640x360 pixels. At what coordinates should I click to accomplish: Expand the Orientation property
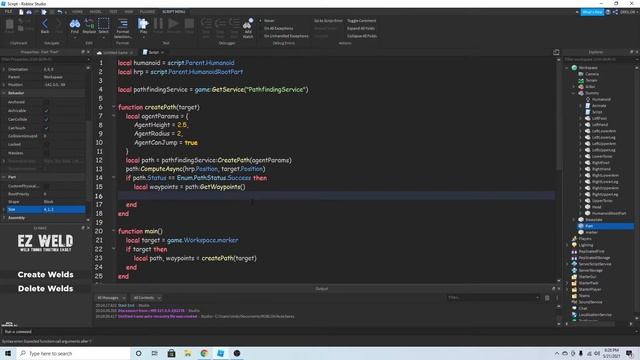pyautogui.click(x=4, y=69)
